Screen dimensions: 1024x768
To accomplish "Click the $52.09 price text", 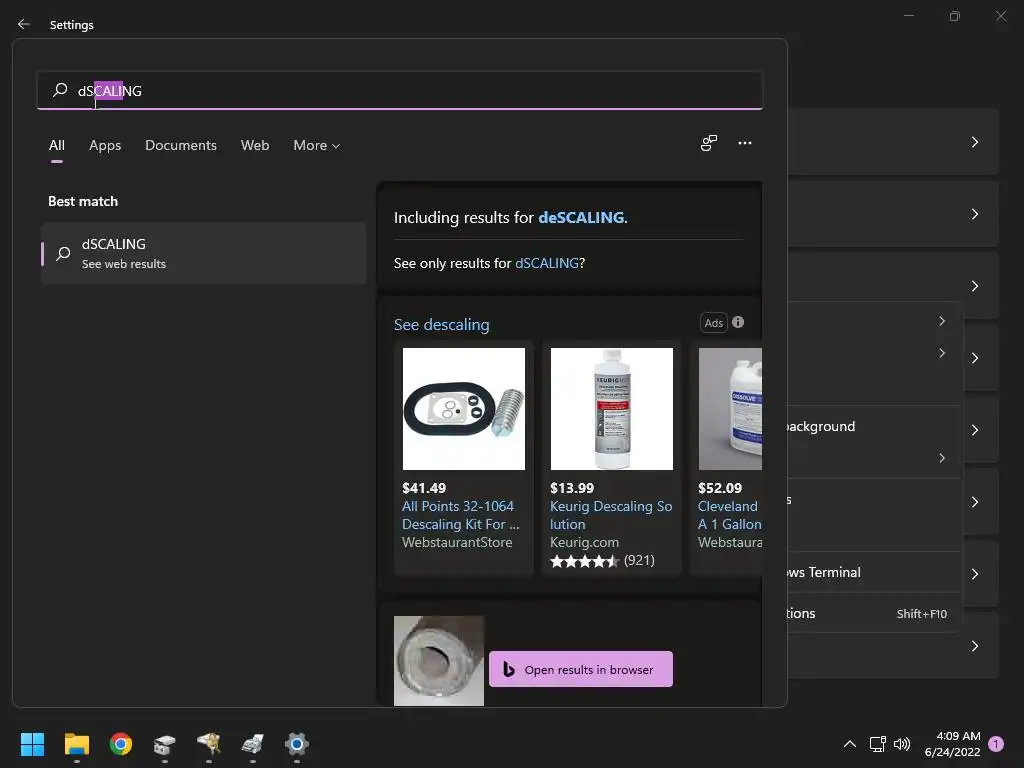I will (720, 488).
